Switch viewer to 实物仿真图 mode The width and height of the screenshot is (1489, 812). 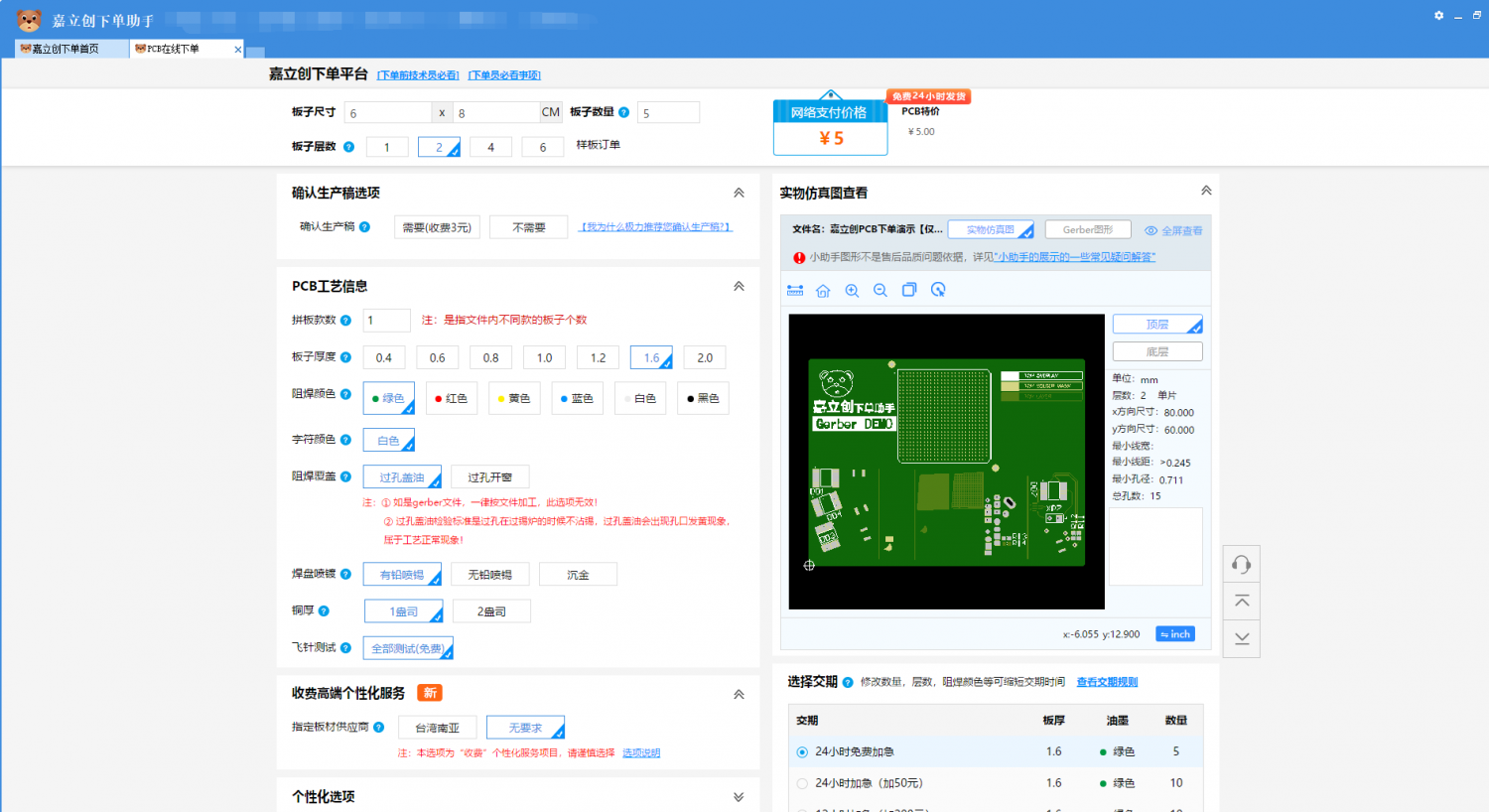click(991, 229)
